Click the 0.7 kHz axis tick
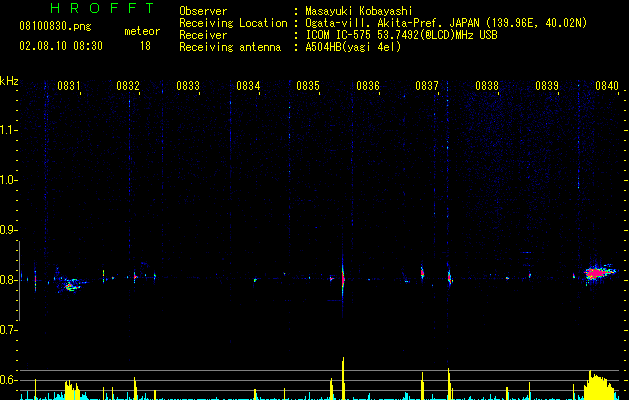The width and height of the screenshot is (629, 400). click(x=9, y=330)
